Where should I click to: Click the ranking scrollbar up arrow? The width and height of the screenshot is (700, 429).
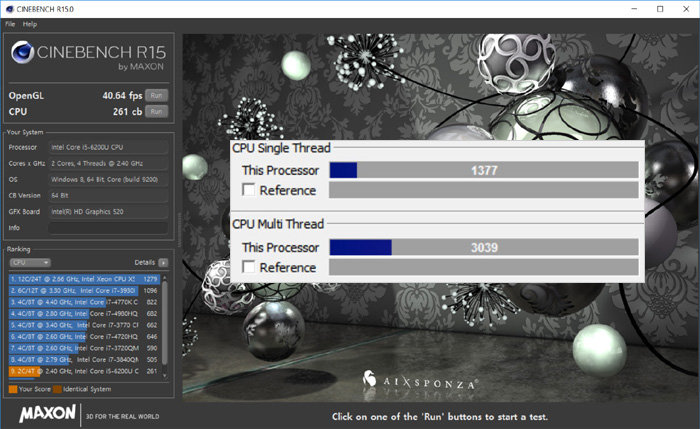(165, 278)
